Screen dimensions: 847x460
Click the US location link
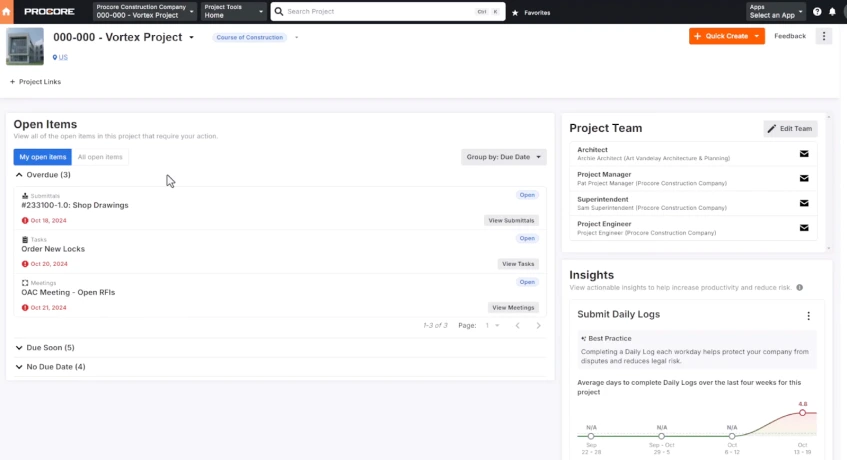pyautogui.click(x=63, y=57)
